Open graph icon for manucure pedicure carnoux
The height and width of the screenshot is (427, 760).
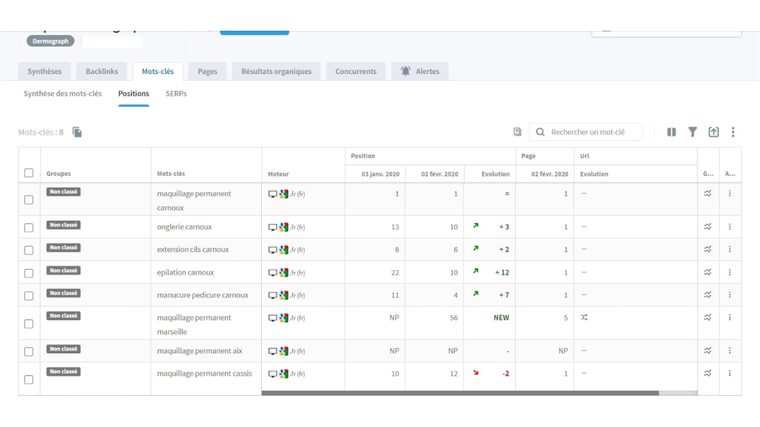pyautogui.click(x=708, y=295)
